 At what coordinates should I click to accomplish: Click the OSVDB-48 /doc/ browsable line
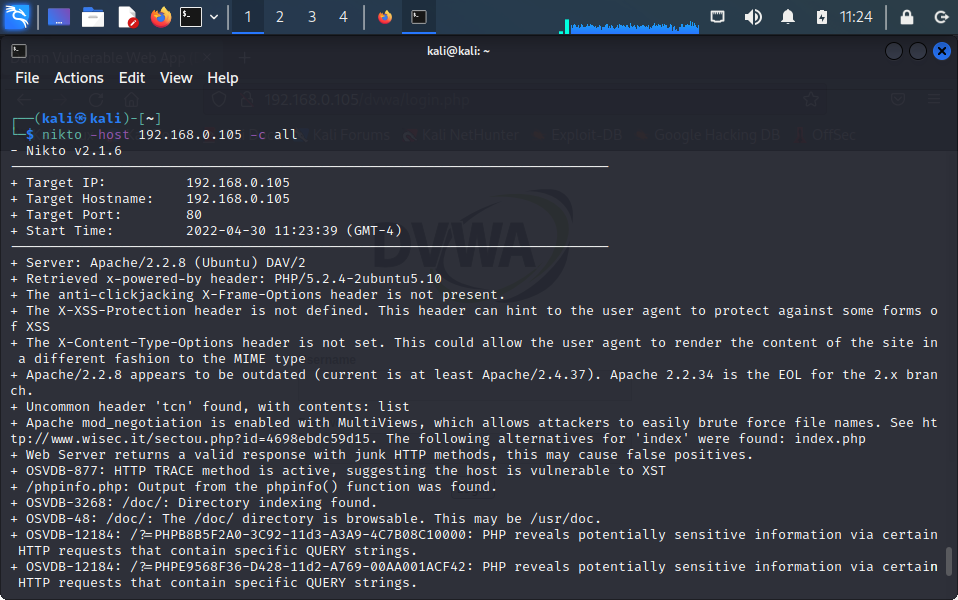[306, 519]
